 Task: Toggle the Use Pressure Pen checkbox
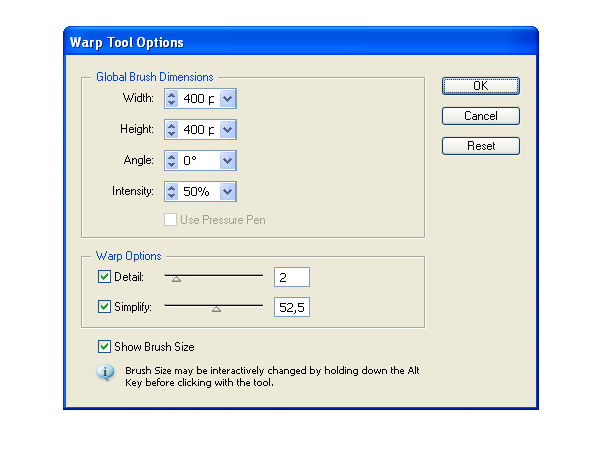click(x=170, y=220)
